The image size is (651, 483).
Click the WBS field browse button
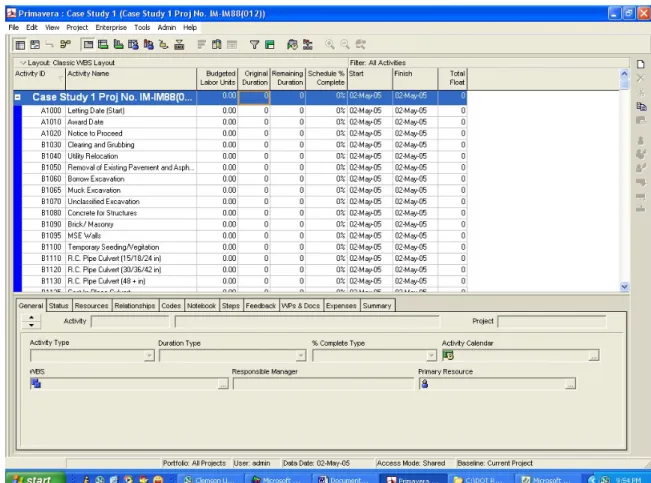pyautogui.click(x=223, y=385)
